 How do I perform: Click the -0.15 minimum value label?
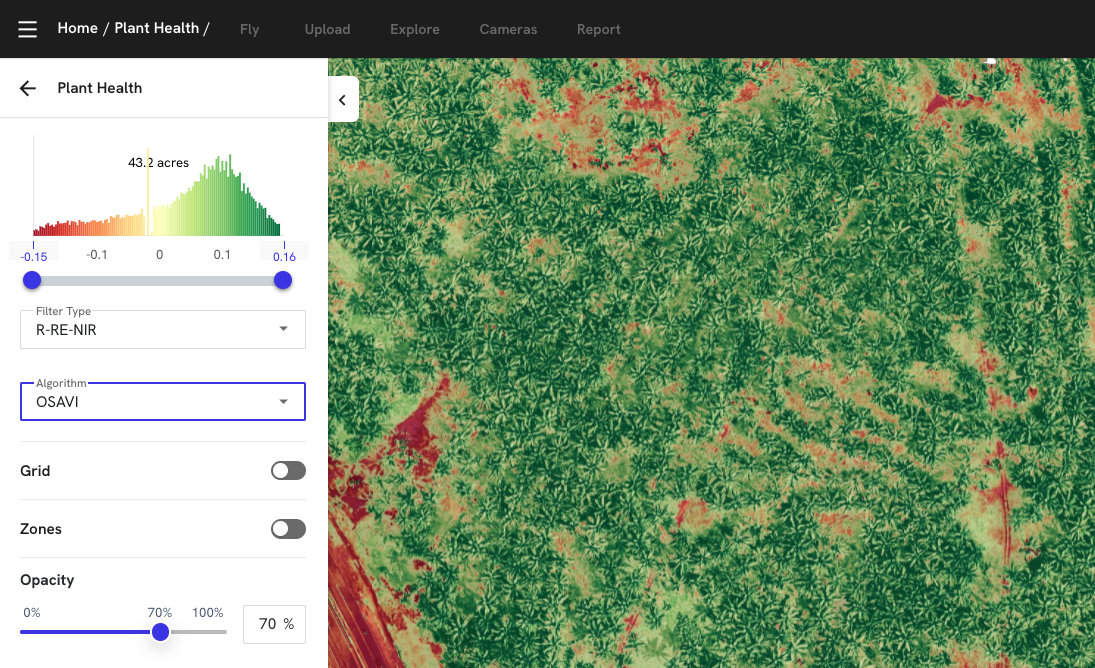pyautogui.click(x=34, y=256)
